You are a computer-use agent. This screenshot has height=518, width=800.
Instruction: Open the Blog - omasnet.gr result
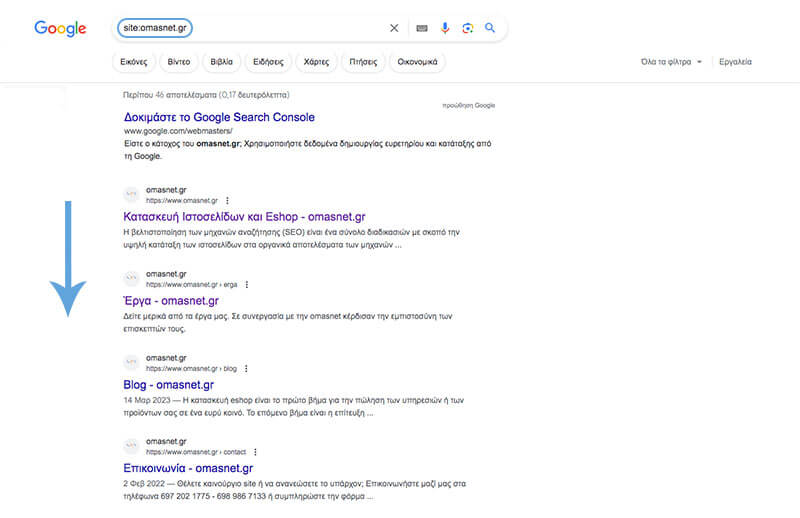point(169,385)
